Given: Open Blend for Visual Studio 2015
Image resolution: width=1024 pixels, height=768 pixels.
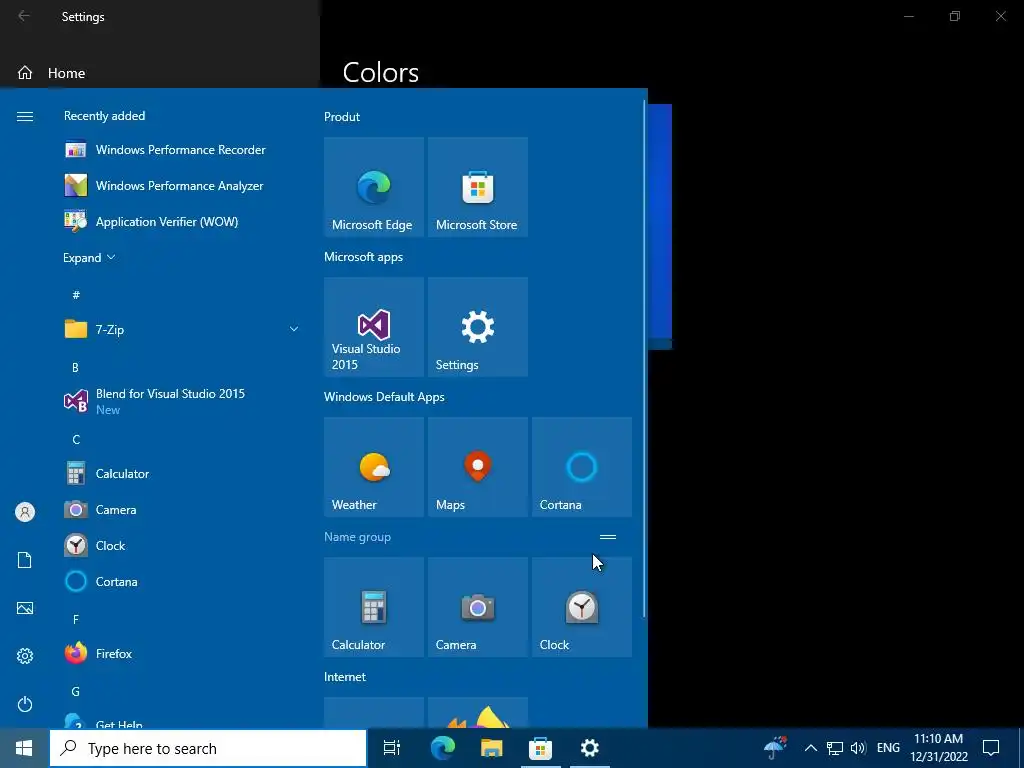Looking at the screenshot, I should tap(180, 401).
